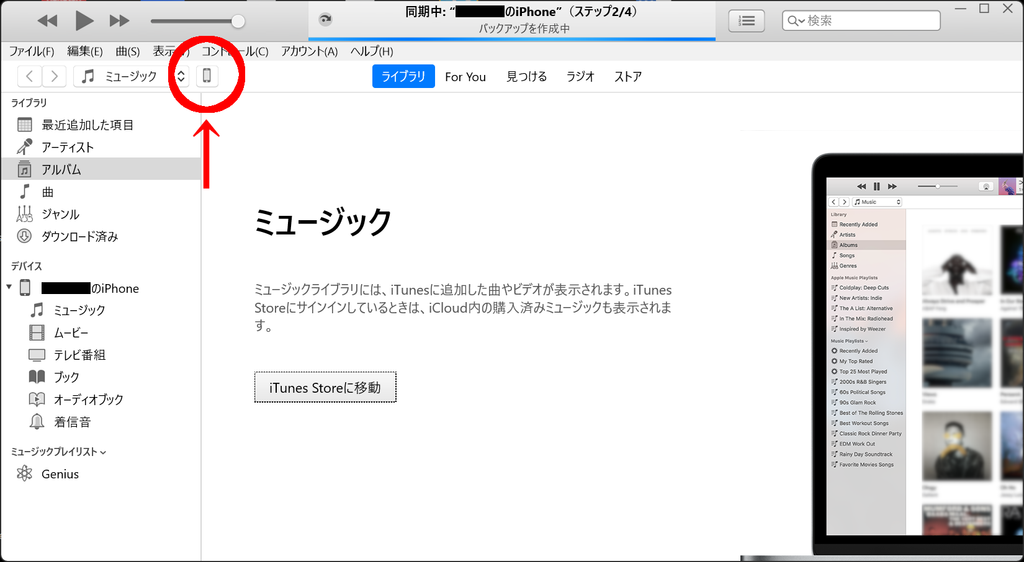This screenshot has width=1024, height=562.
Task: Click the バックアップを作成中 status text
Action: [x=524, y=29]
